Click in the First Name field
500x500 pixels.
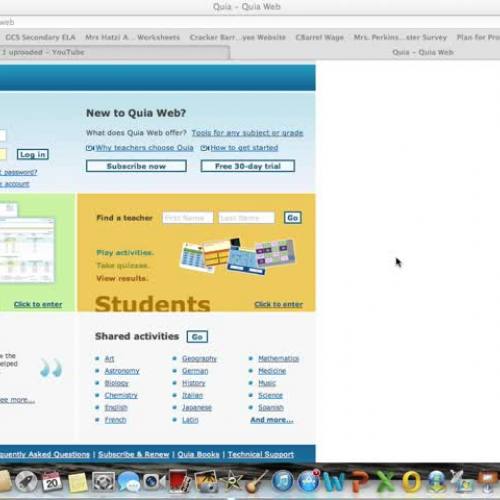(x=188, y=218)
